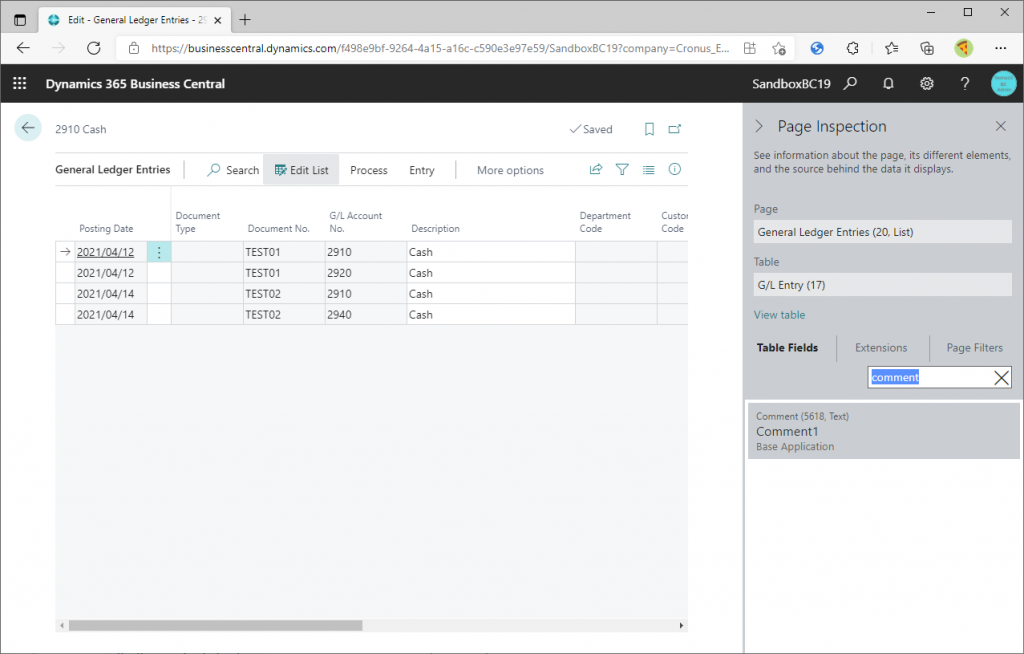Open the tab actions menu icon
Image resolution: width=1024 pixels, height=654 pixels.
coord(20,20)
